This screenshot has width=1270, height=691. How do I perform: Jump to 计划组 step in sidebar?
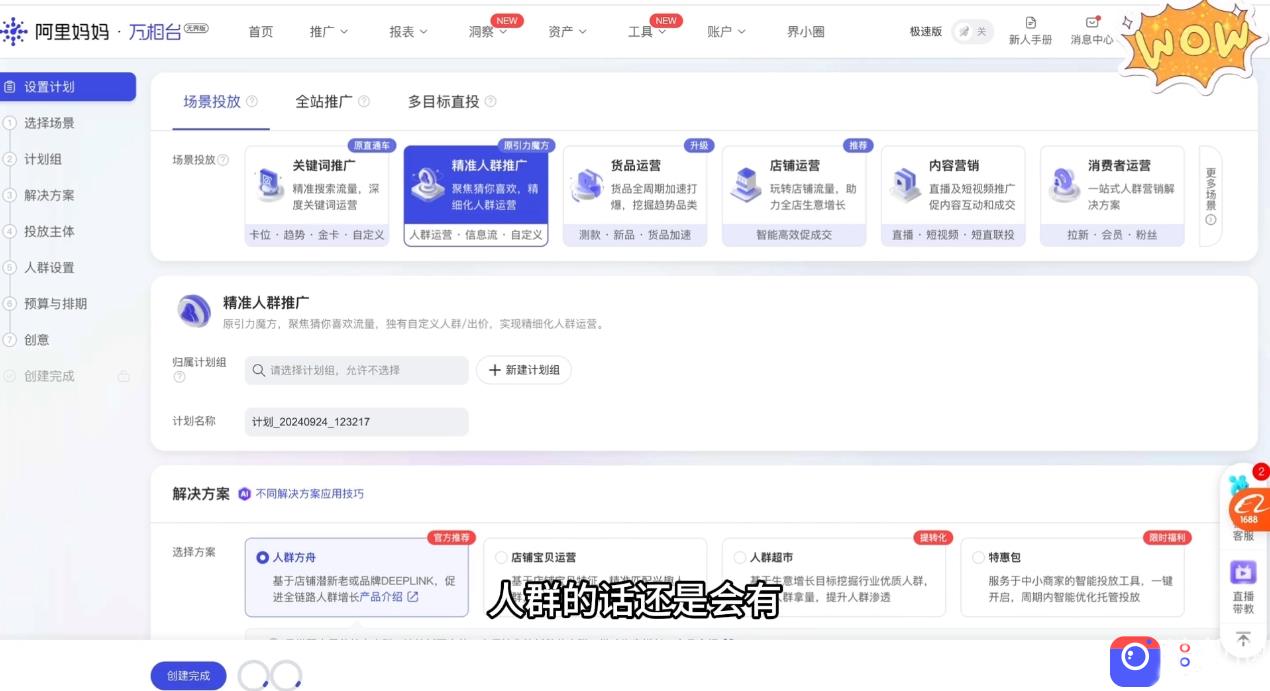point(43,160)
